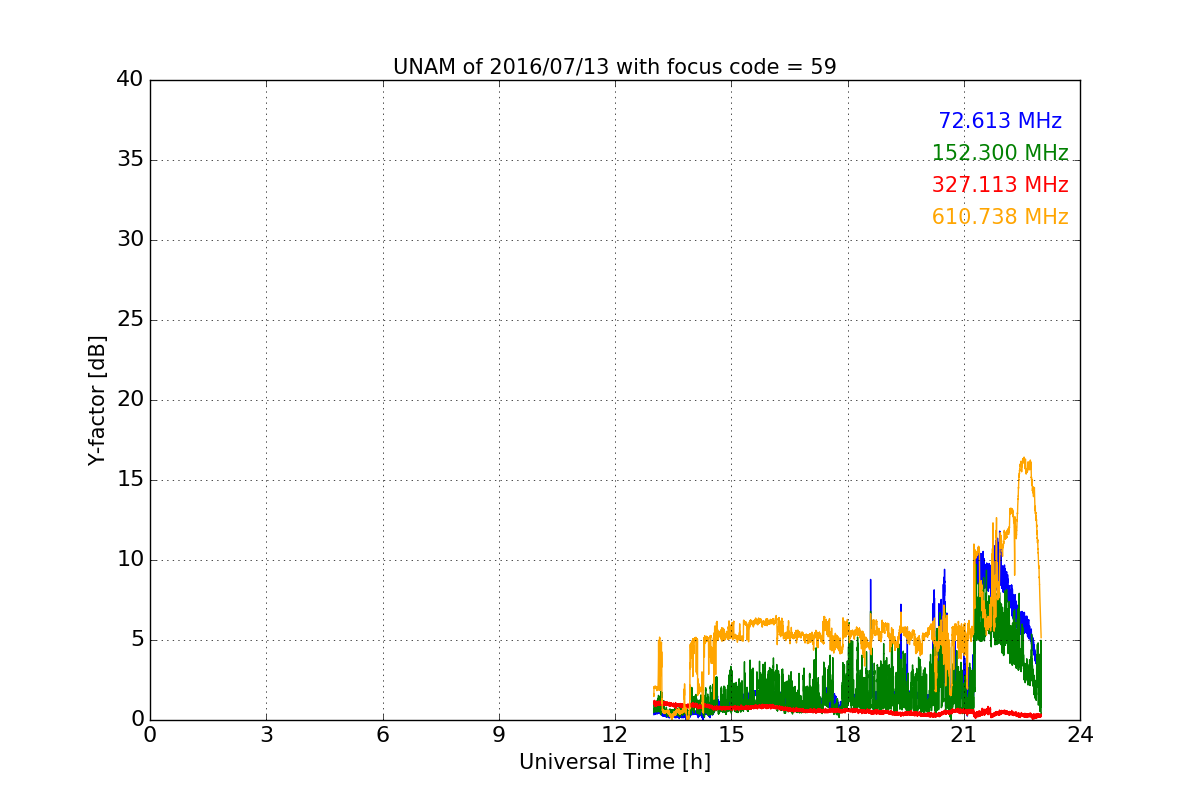
Task: Select the green 152.300 MHz legend label
Action: click(x=1000, y=153)
